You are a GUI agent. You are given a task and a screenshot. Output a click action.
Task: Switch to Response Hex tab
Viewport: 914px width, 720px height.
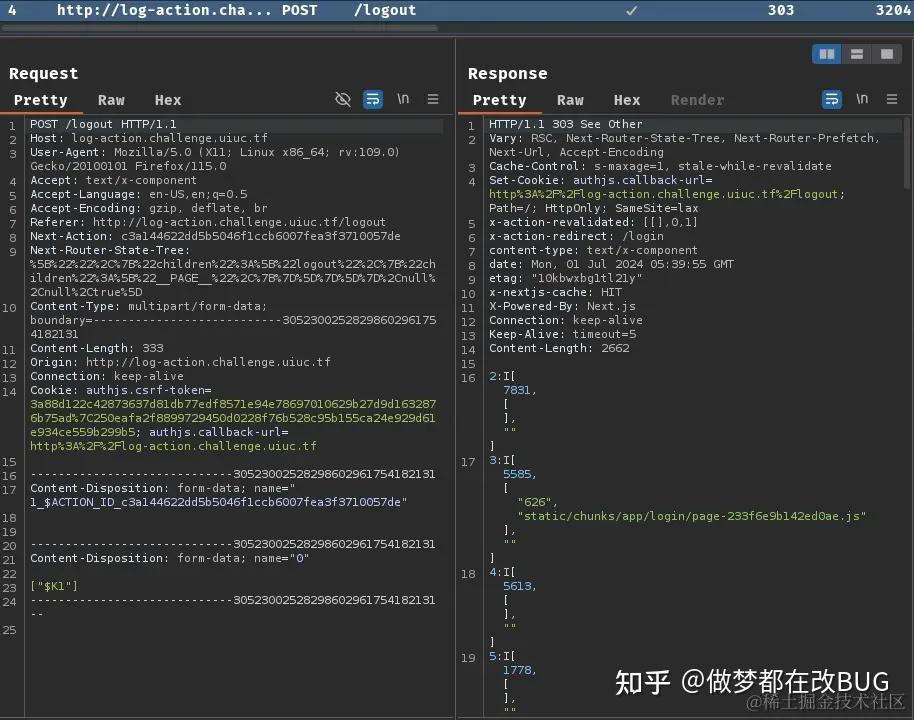627,100
